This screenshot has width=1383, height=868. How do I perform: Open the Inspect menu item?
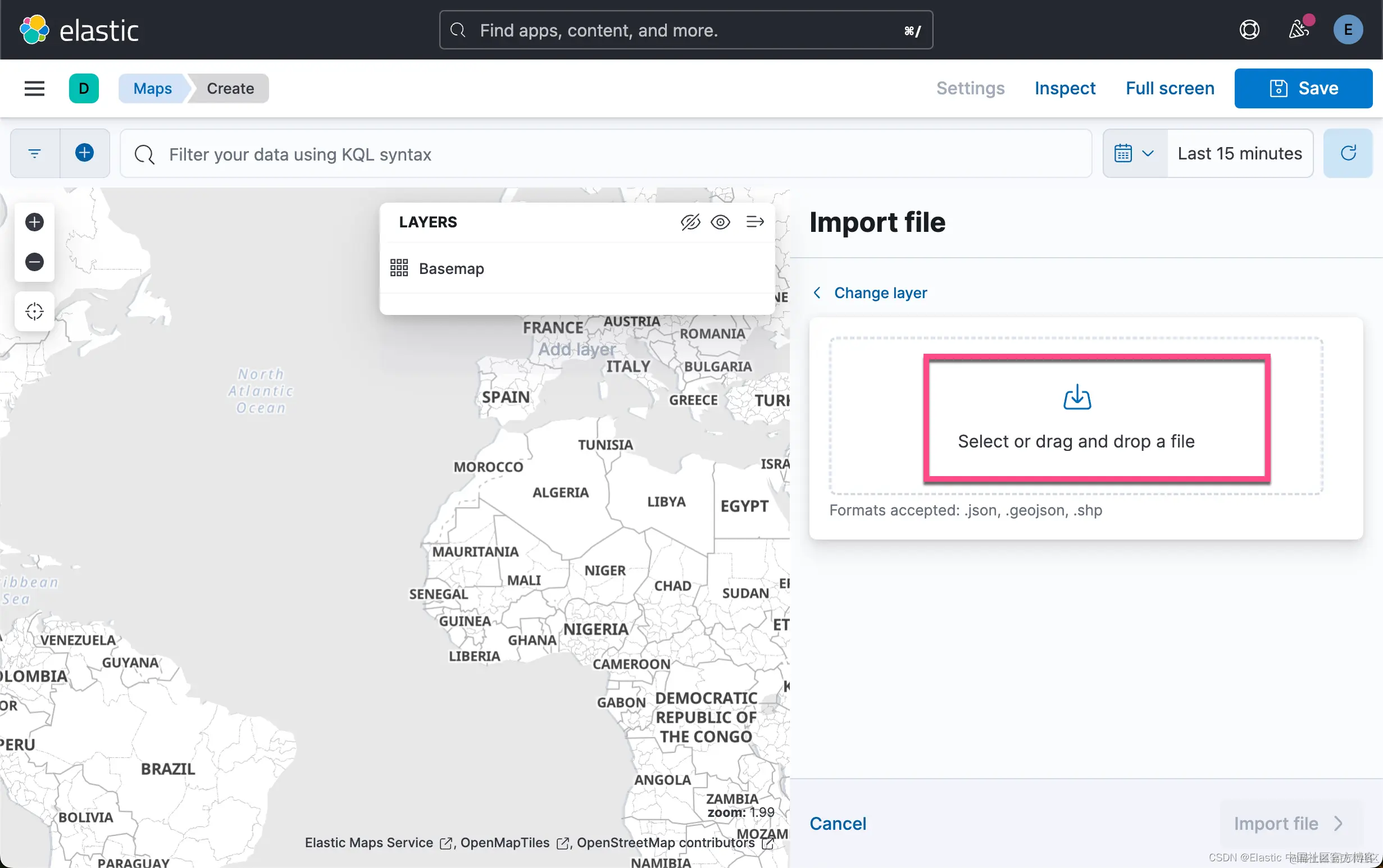click(1064, 88)
